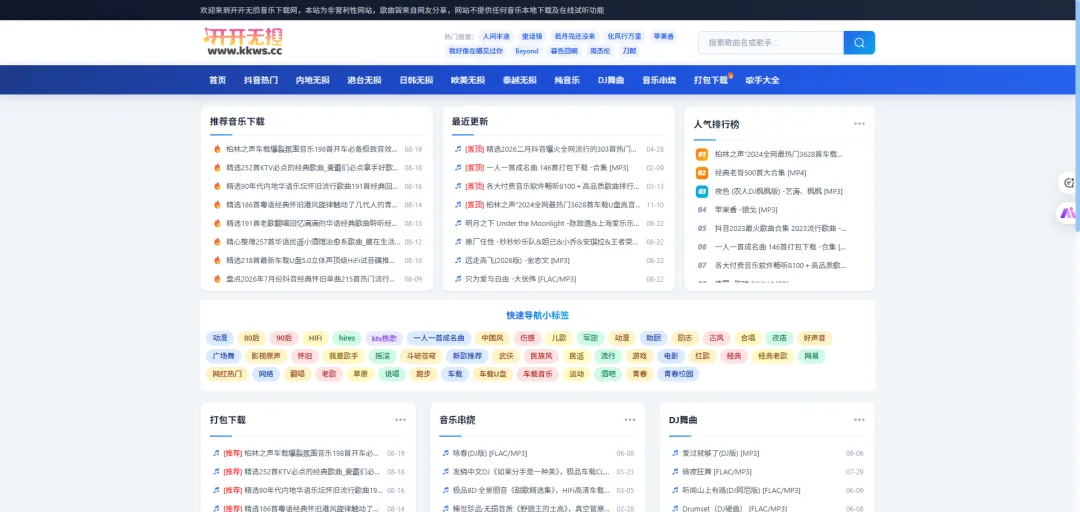Click music note icon beside 明月之下 row
This screenshot has height=512, width=1080.
(x=458, y=223)
